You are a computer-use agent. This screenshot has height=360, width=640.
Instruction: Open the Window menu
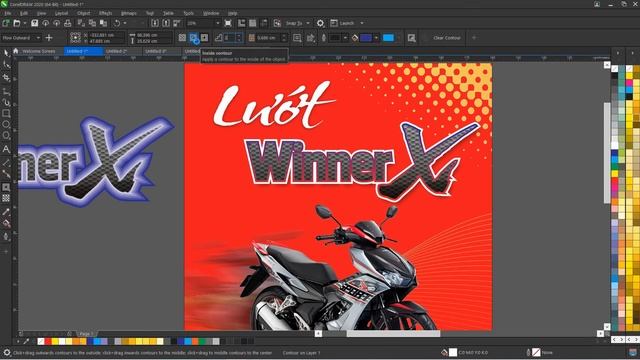click(x=211, y=13)
